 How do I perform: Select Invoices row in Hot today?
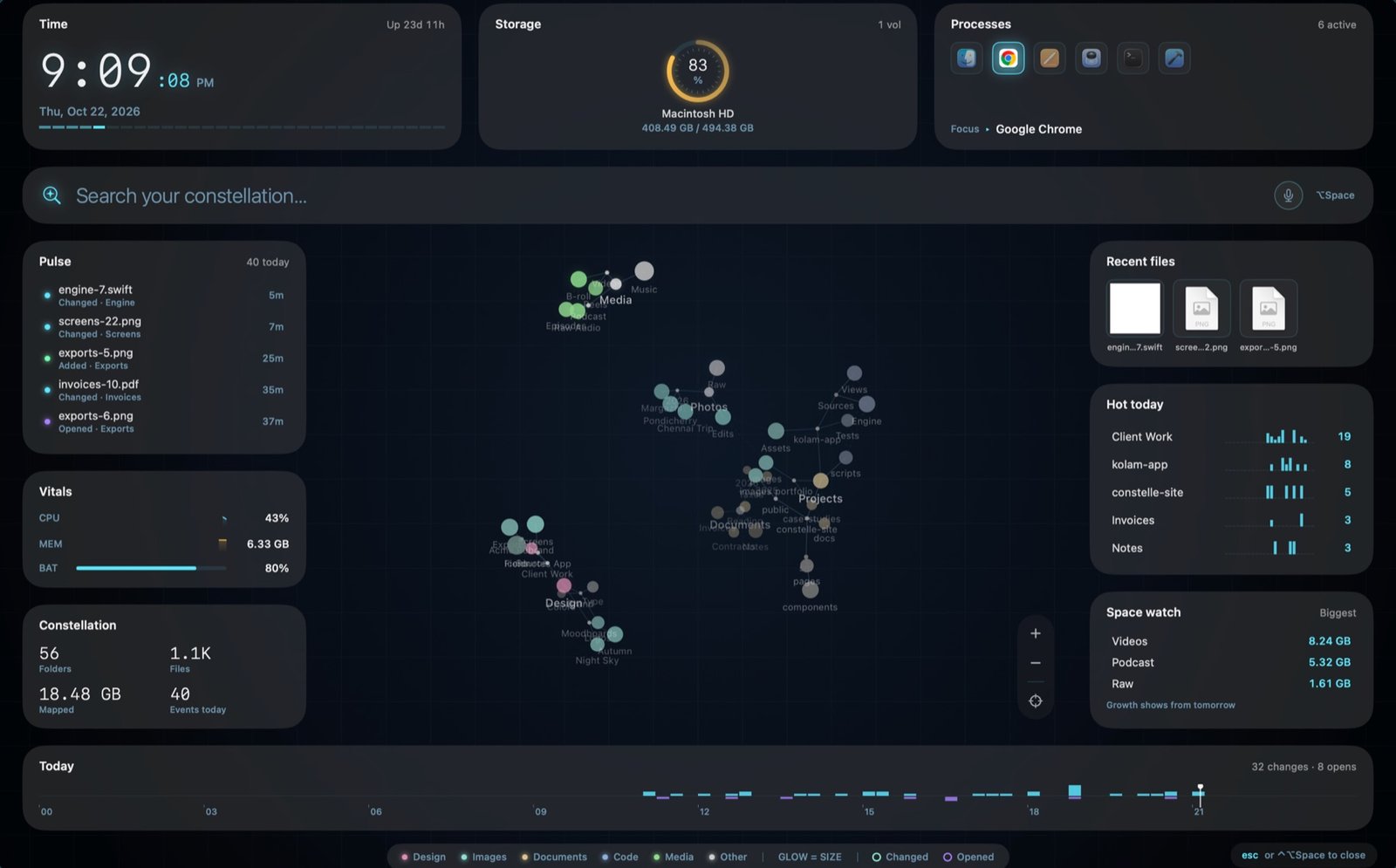tap(1231, 520)
